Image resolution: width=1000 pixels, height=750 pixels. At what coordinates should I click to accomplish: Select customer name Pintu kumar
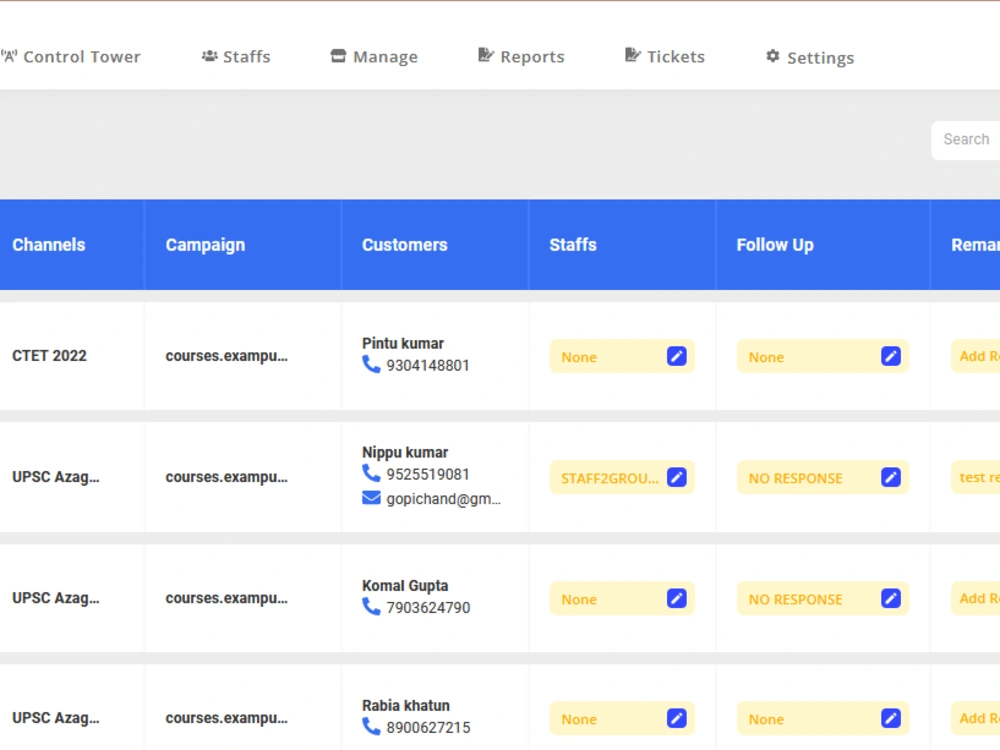[x=402, y=343]
